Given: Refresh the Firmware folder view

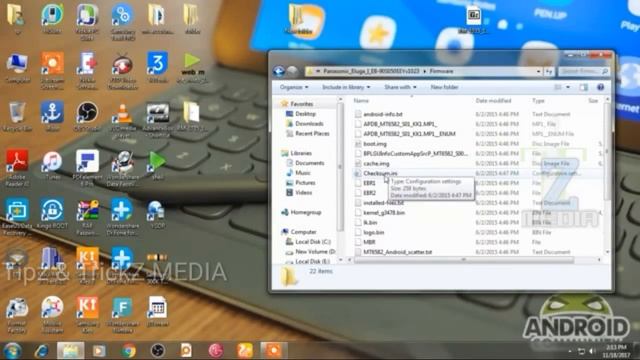Looking at the screenshot, I should point(549,71).
